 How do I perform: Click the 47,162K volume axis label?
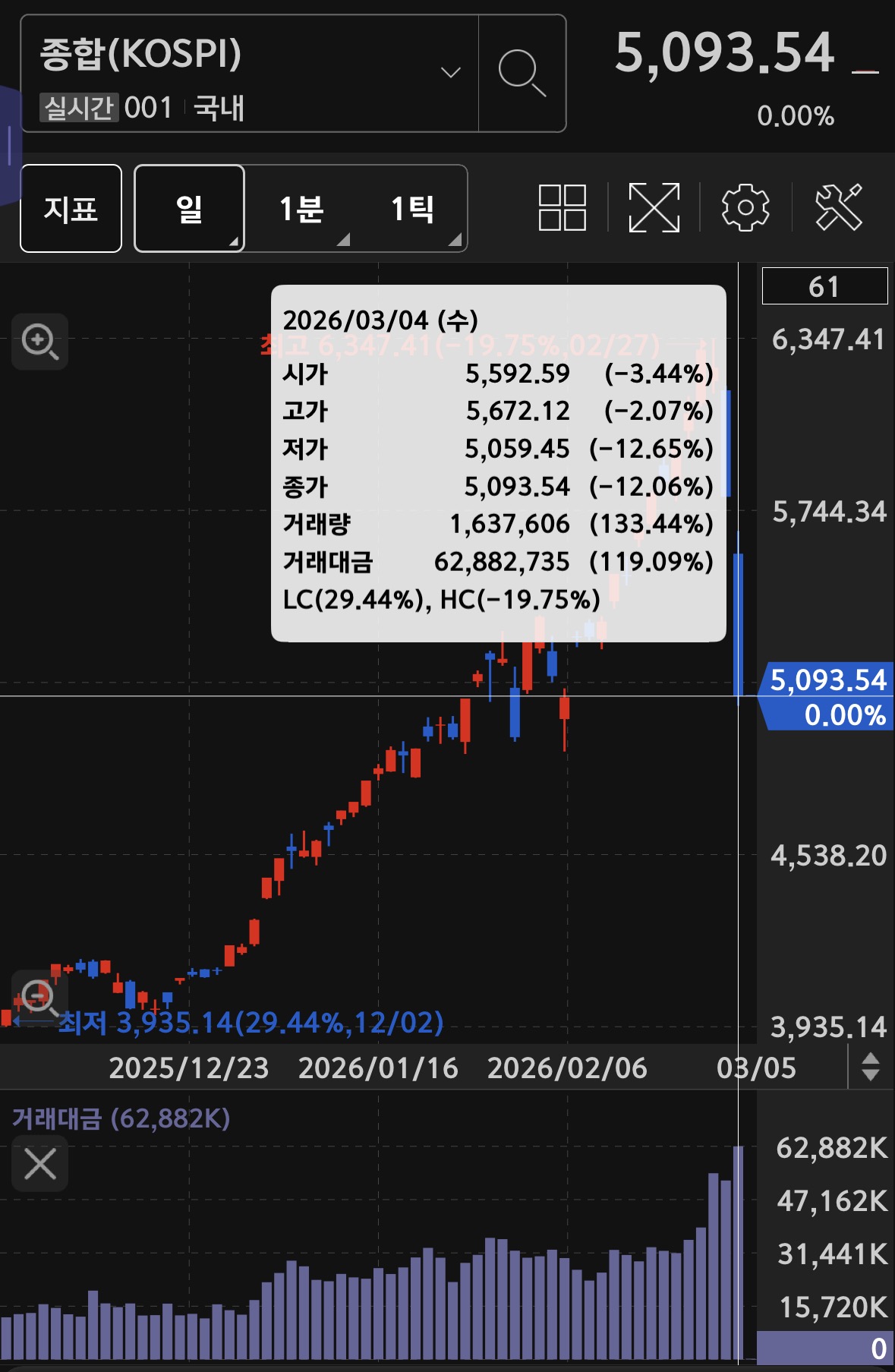click(x=832, y=1201)
